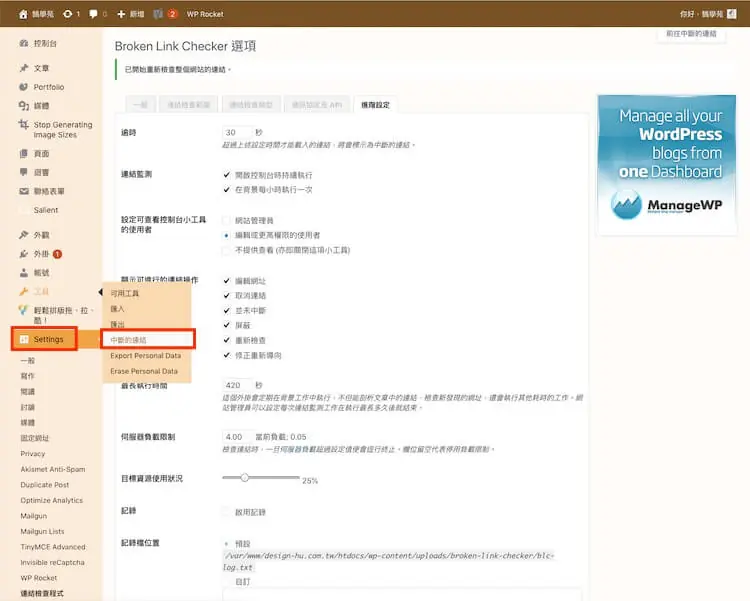Choose 可用工具 in the flyout menu
This screenshot has height=601, width=750.
(124, 293)
